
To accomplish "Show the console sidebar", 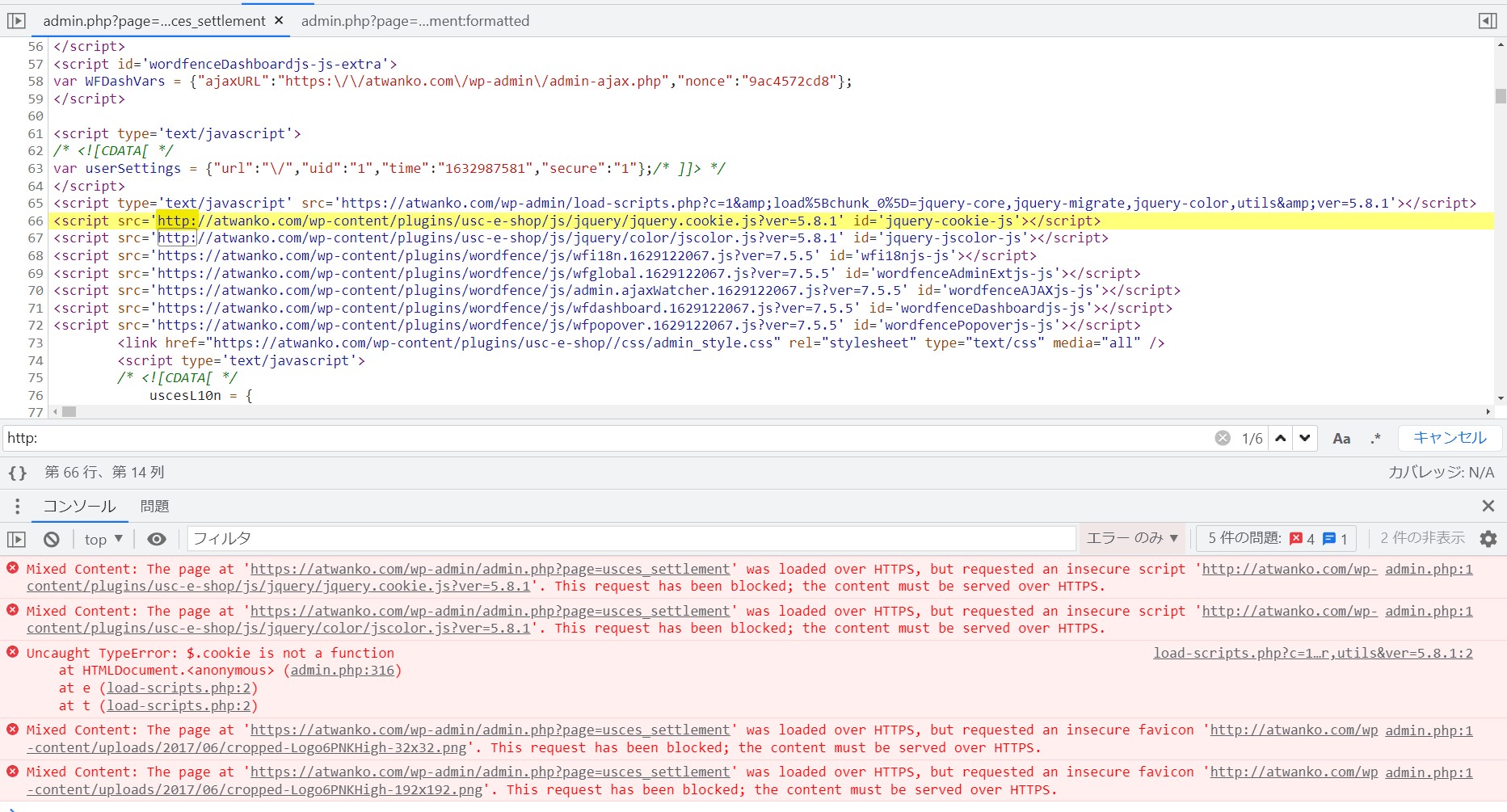I will pyautogui.click(x=17, y=539).
